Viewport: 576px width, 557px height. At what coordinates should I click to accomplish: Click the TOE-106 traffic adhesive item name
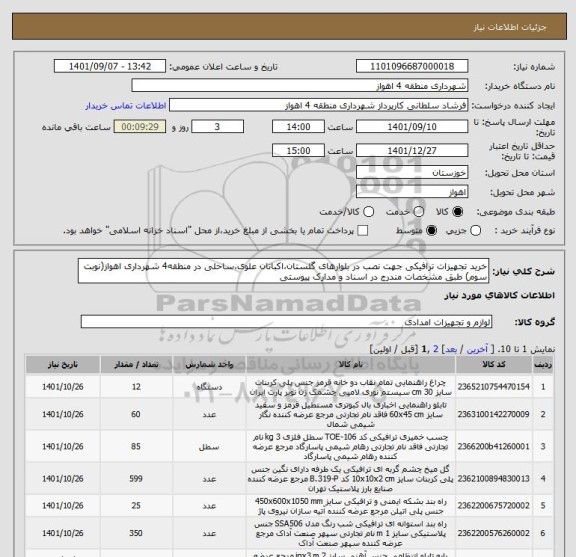click(x=350, y=447)
